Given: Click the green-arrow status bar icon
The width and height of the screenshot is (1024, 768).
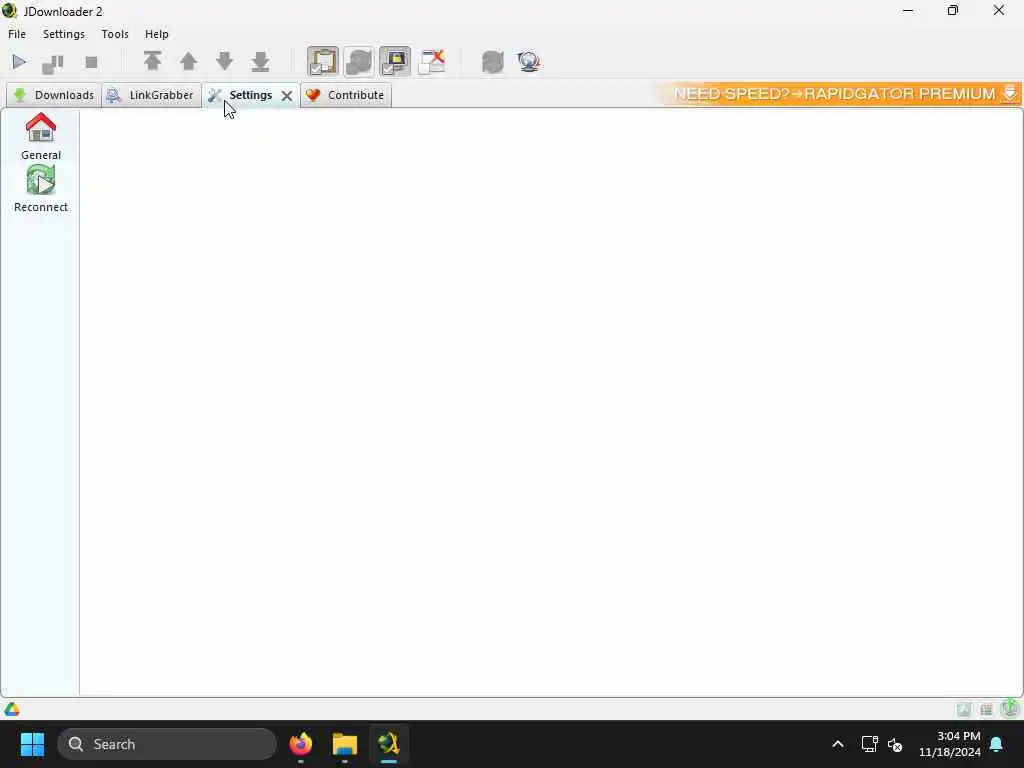Looking at the screenshot, I should 1010,708.
